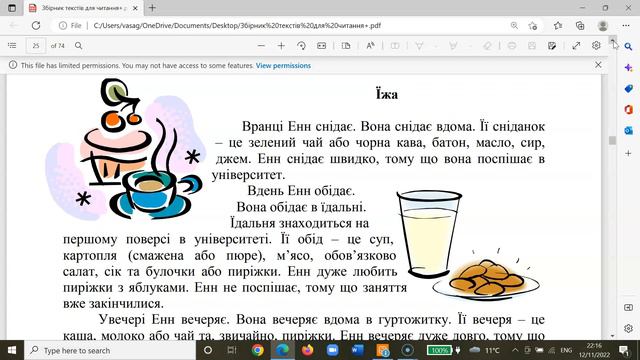Open browser zoom indicator in address bar
This screenshot has height=360, width=640.
[x=514, y=25]
